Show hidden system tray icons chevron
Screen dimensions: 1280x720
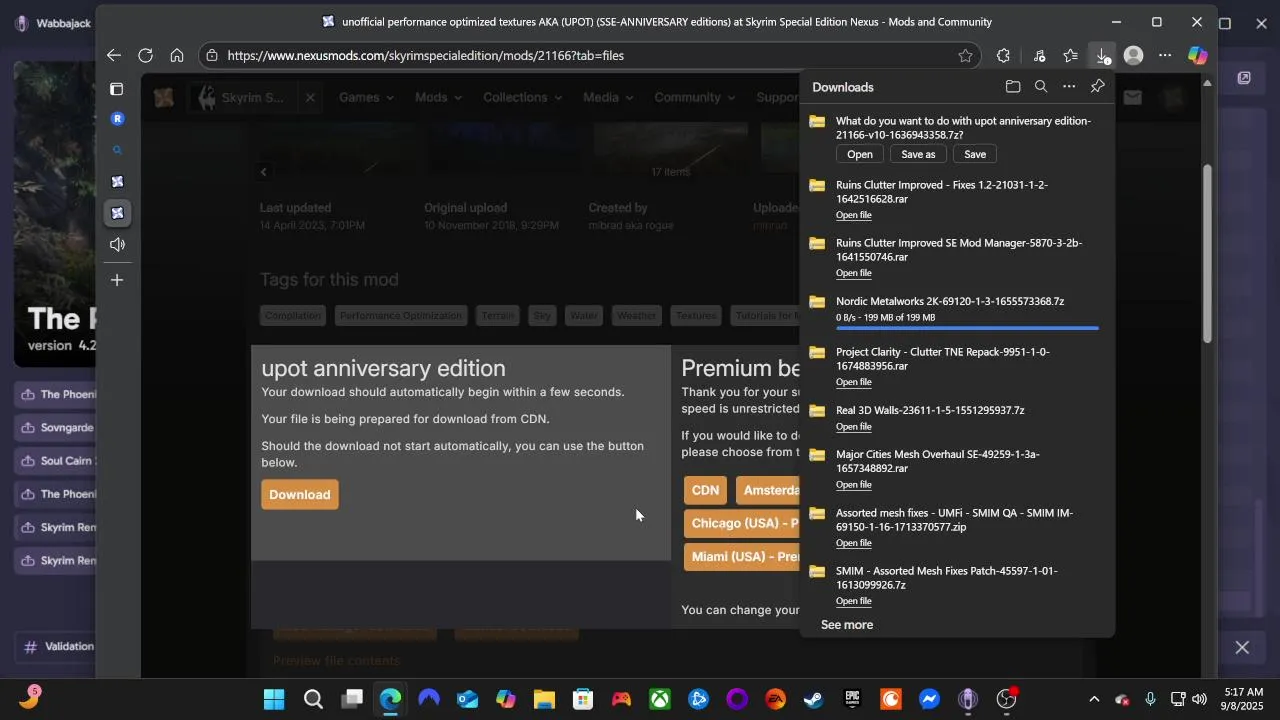[x=1094, y=699]
